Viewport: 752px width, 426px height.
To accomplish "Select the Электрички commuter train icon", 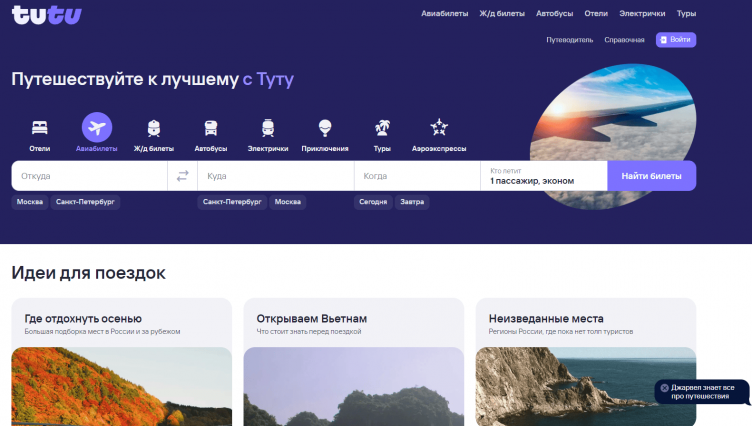I will pos(268,128).
